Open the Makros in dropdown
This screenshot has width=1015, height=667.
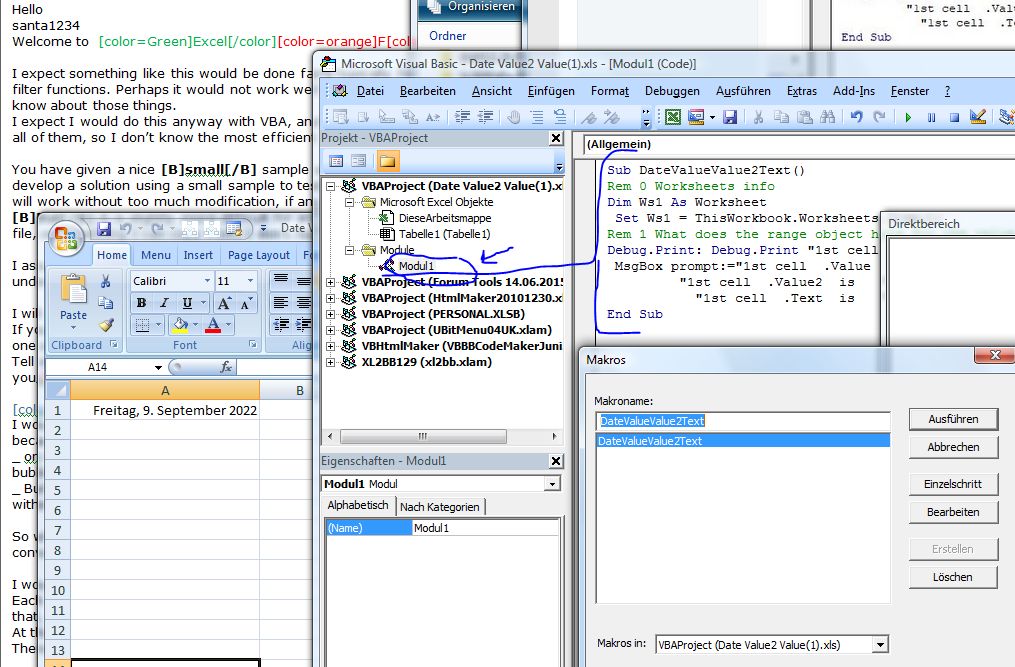point(880,644)
